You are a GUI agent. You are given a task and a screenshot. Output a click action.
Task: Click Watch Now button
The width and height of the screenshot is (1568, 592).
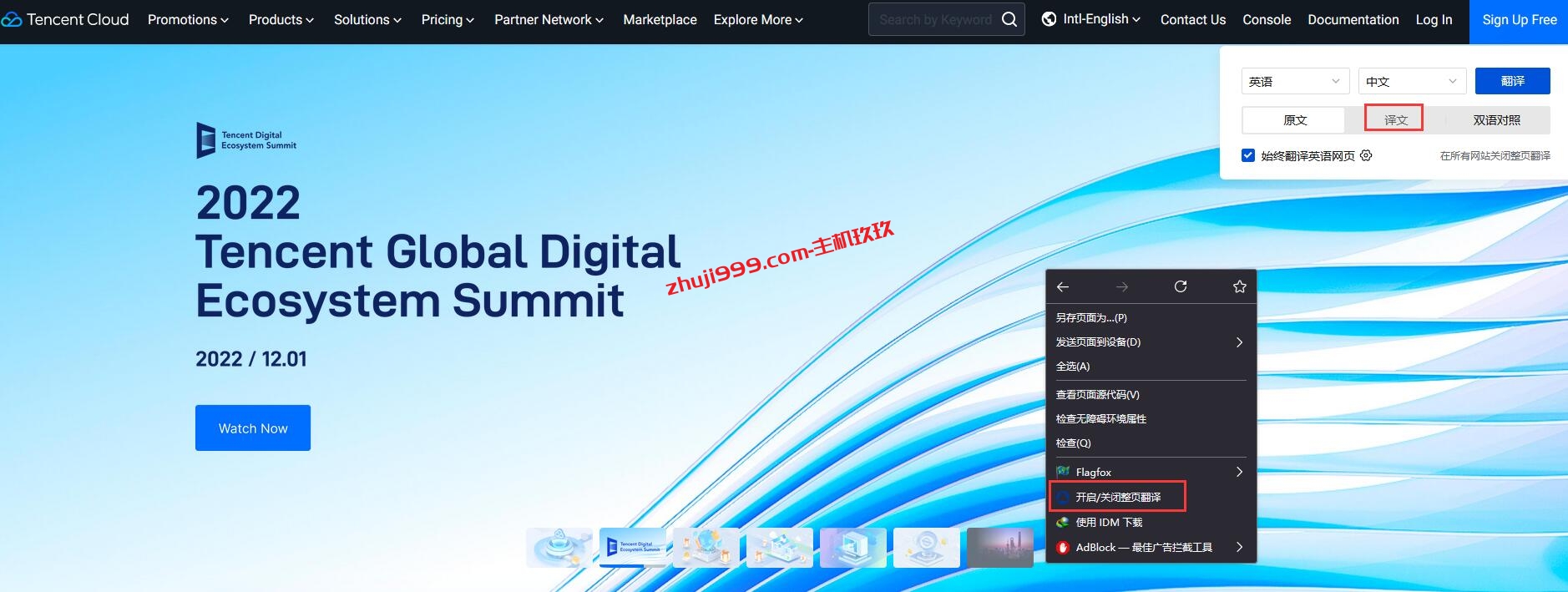click(253, 428)
